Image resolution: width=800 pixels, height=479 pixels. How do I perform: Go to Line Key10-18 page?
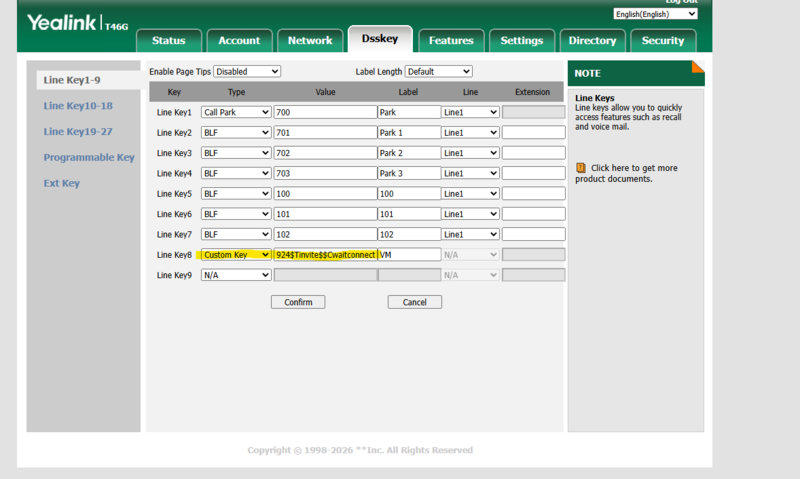coord(78,106)
